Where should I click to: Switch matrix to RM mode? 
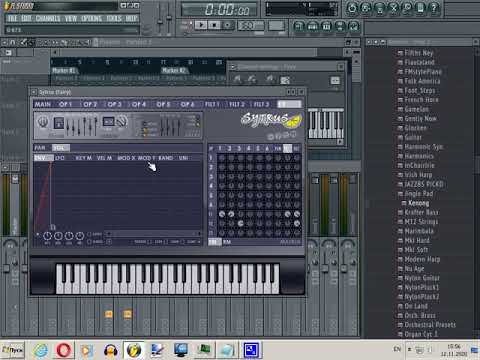click(x=227, y=242)
